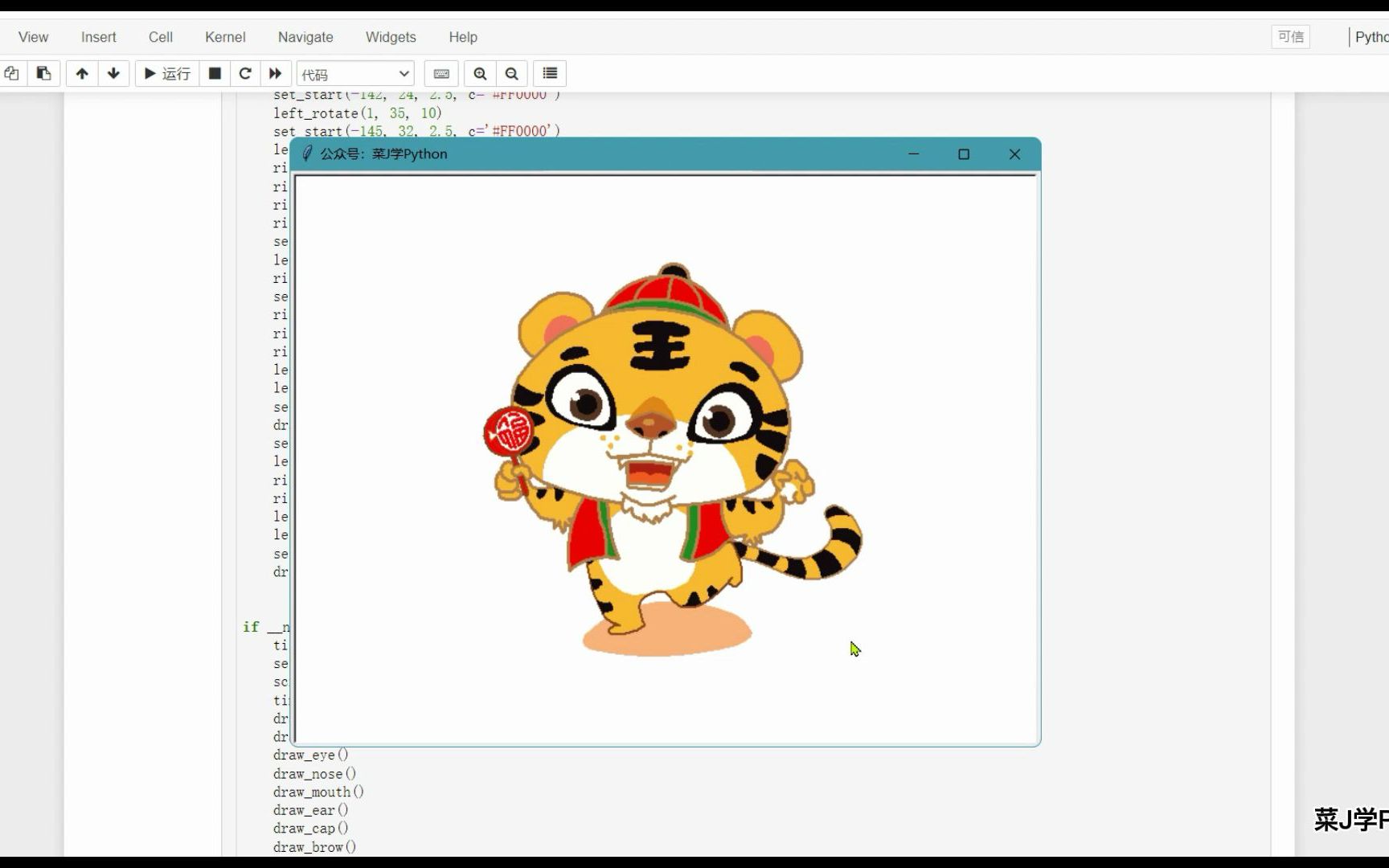The width and height of the screenshot is (1389, 868).
Task: Click the draw_cap() code line
Action: [310, 829]
